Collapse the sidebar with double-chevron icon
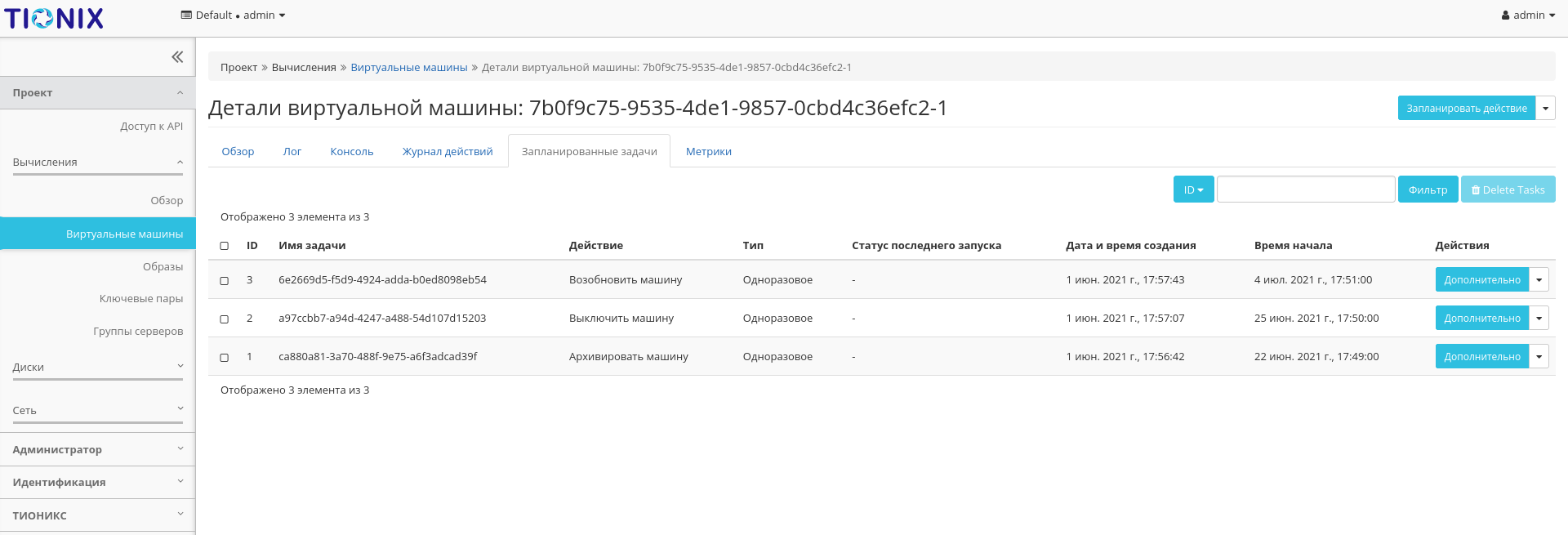The image size is (1568, 535). tap(177, 57)
